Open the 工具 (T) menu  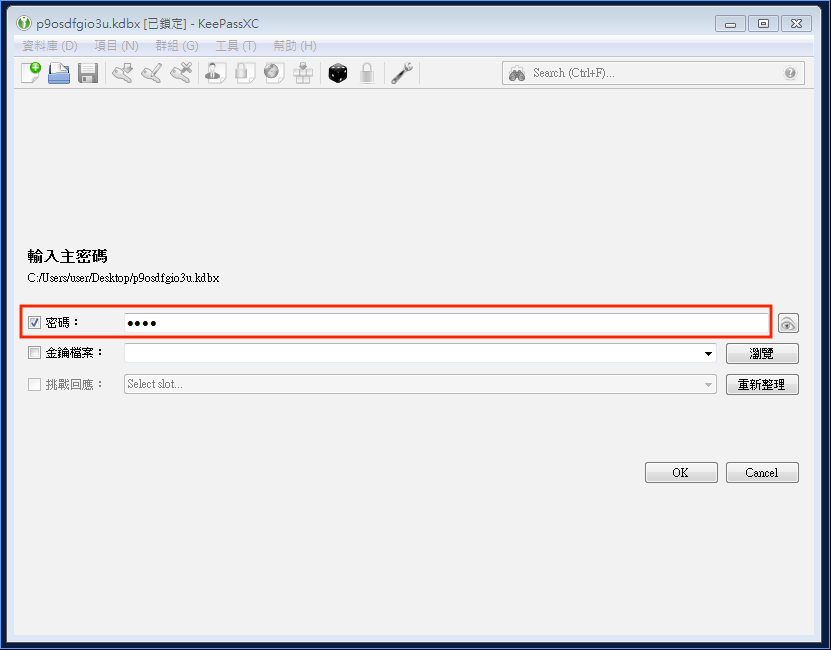pyautogui.click(x=236, y=46)
